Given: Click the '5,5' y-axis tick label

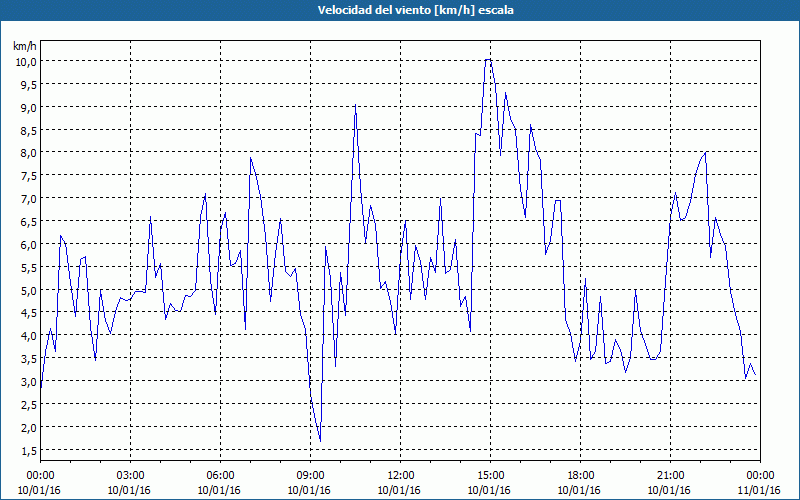Looking at the screenshot, I should point(28,267).
